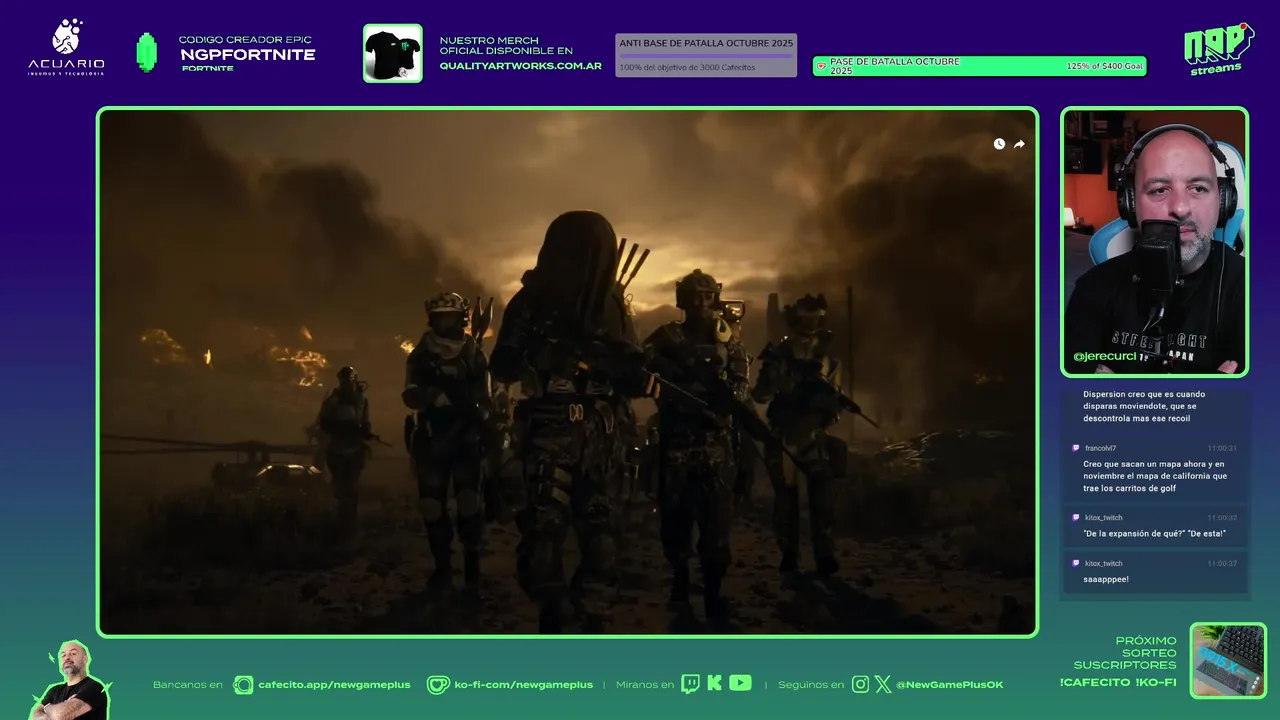Click the 'Bancanos en' footer label
Image resolution: width=1280 pixels, height=720 pixels.
pyautogui.click(x=188, y=685)
